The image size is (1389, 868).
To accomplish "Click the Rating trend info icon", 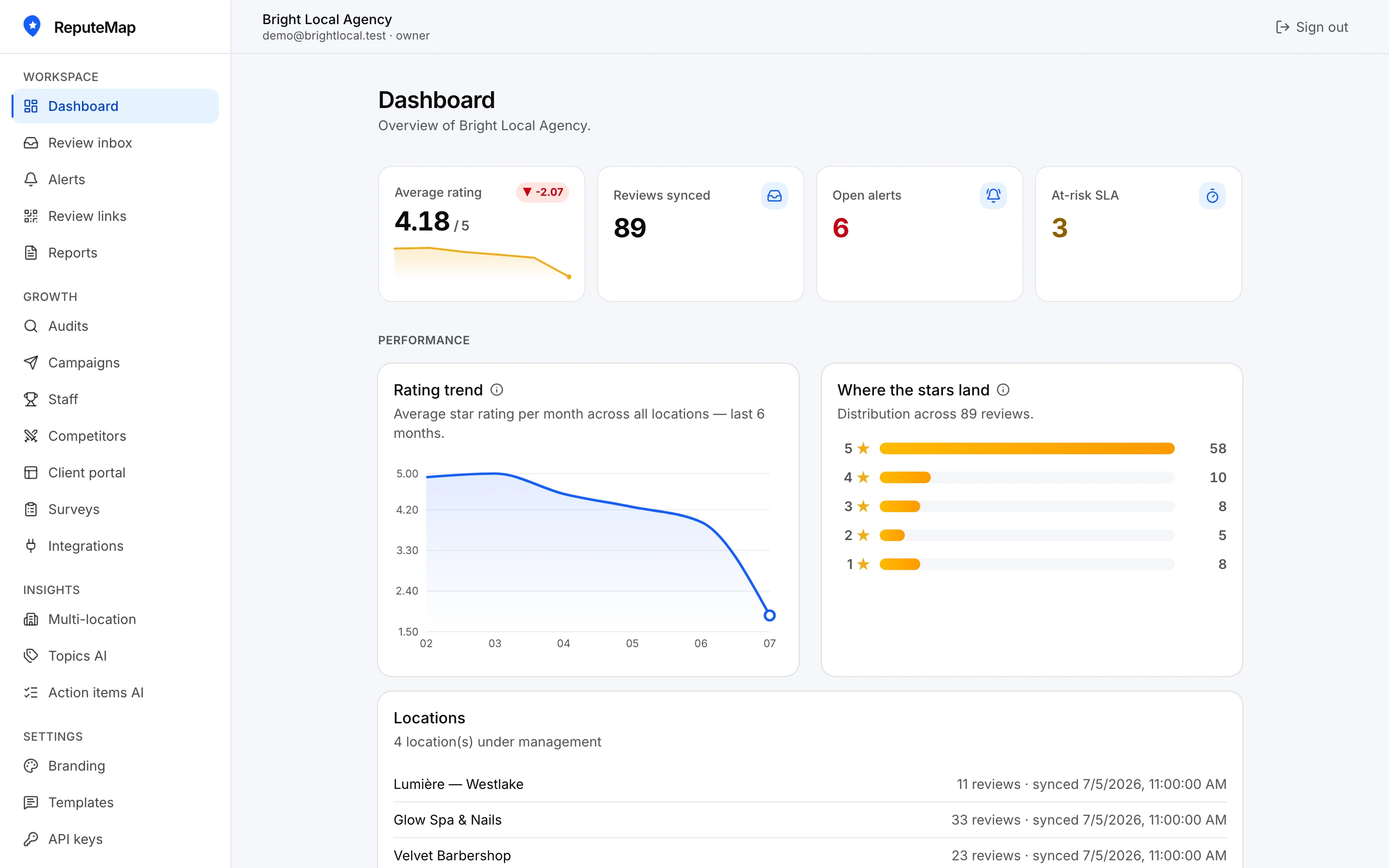I will (x=497, y=390).
